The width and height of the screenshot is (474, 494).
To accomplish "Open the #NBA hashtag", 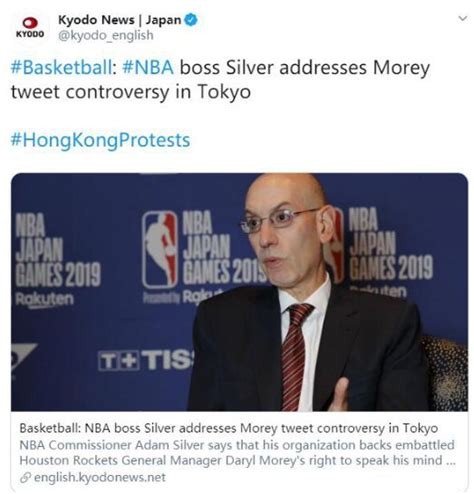I will coord(148,67).
